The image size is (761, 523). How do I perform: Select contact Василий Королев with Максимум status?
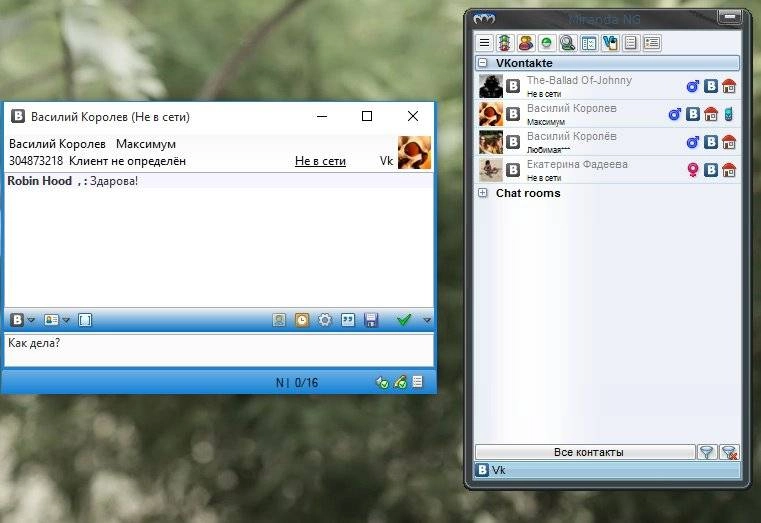pyautogui.click(x=607, y=114)
